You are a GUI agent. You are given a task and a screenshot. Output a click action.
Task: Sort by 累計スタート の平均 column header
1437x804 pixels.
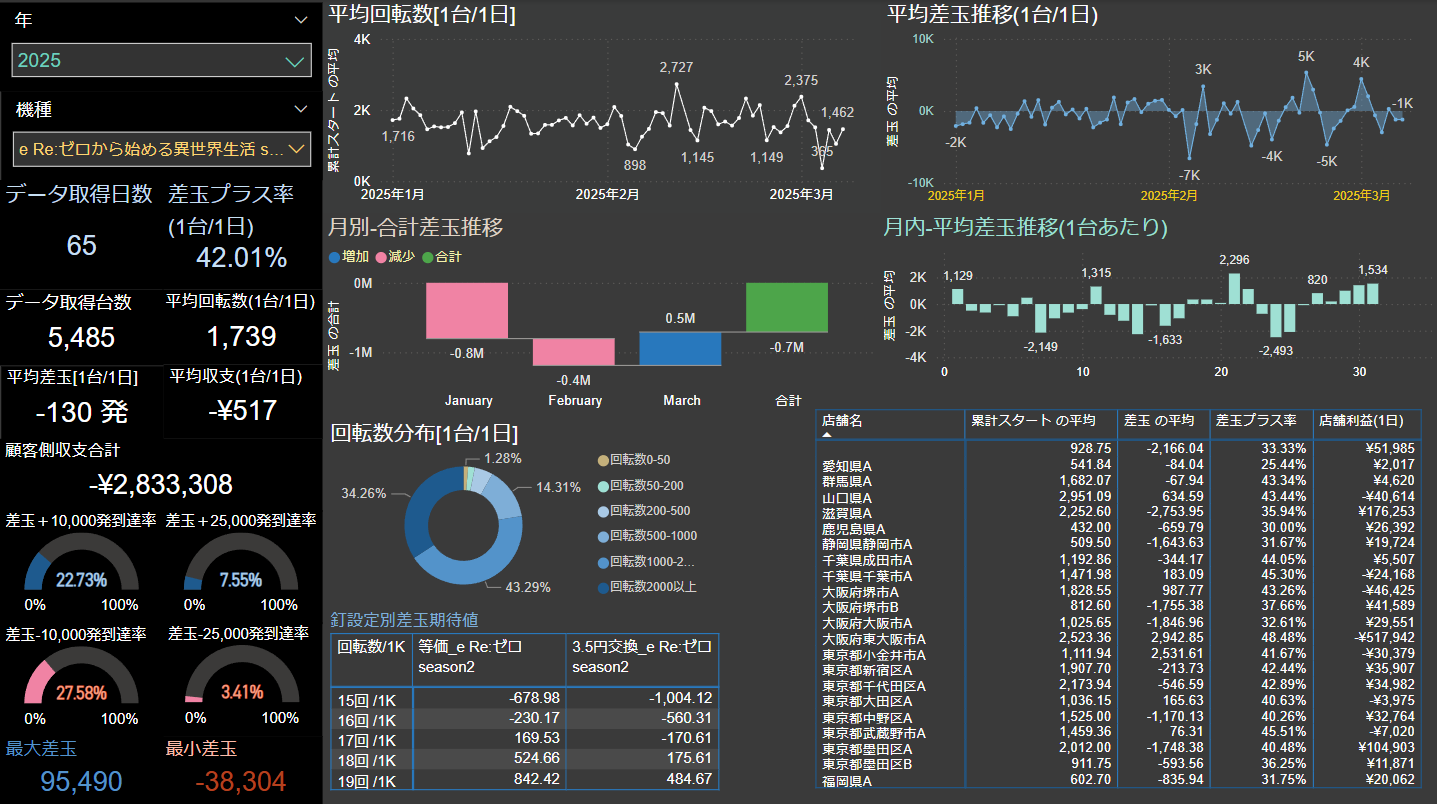point(1033,421)
